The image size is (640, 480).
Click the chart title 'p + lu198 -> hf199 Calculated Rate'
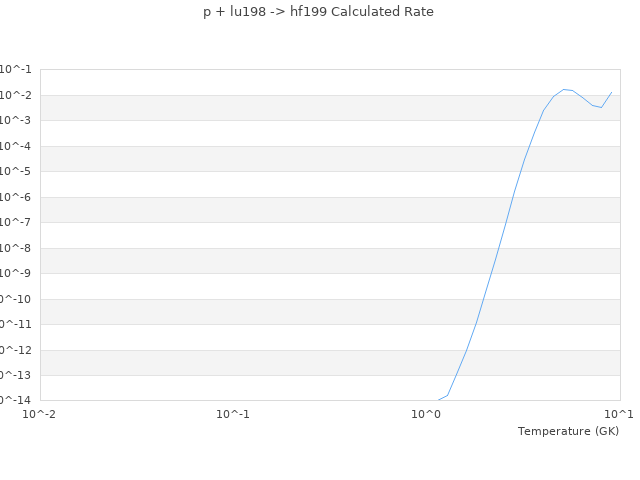coord(319,12)
